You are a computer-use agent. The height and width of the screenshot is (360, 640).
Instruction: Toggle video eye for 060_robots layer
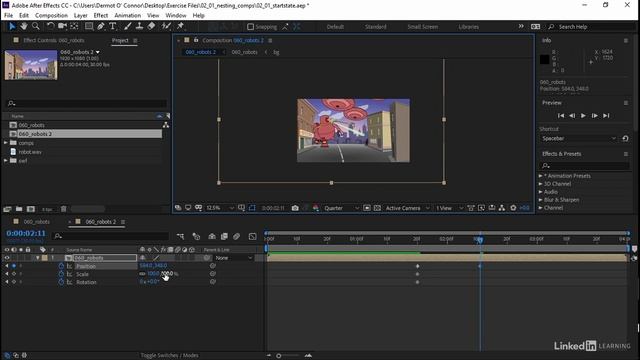pos(7,258)
